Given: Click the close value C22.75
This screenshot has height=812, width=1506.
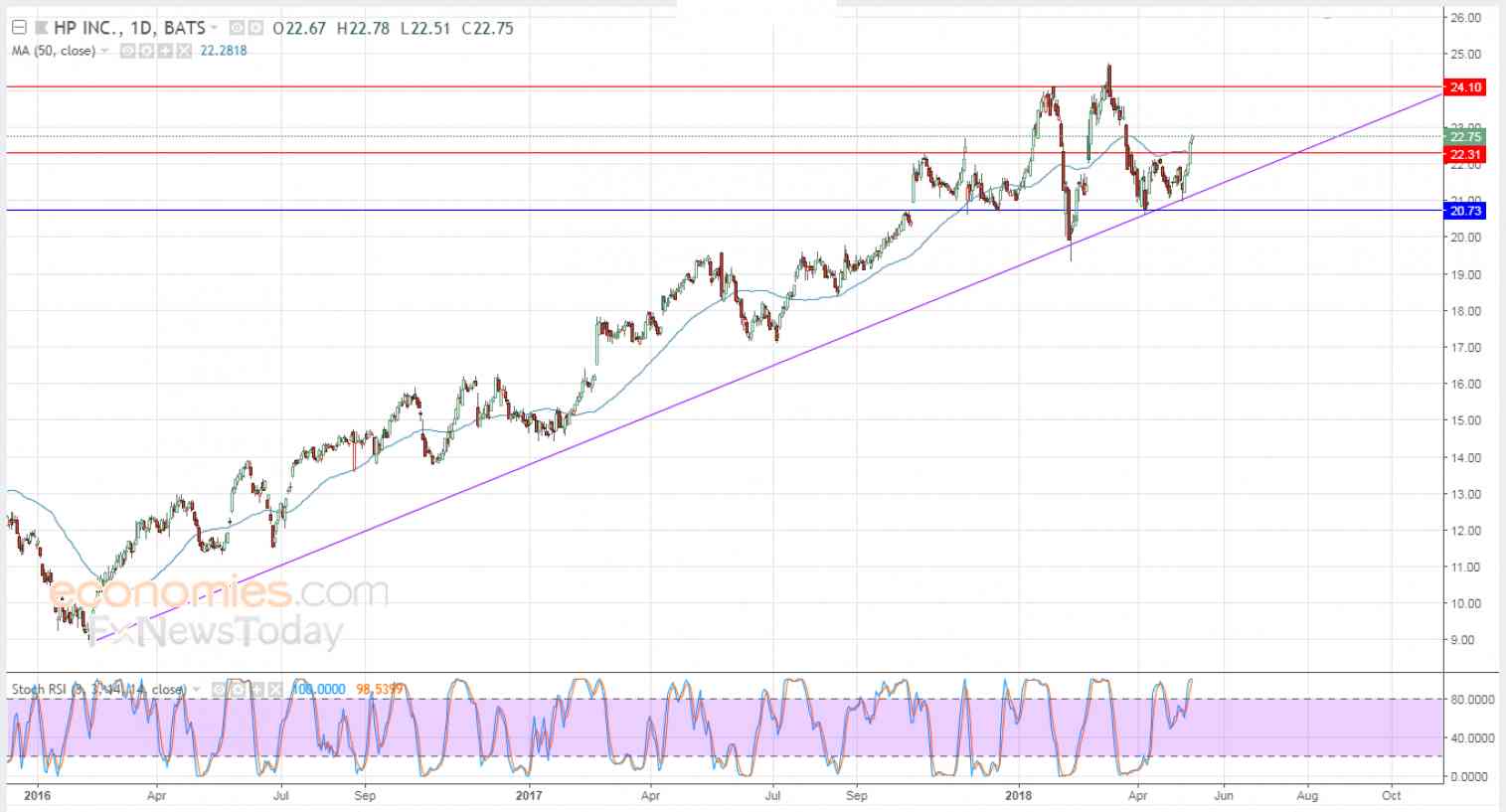Looking at the screenshot, I should tap(487, 28).
